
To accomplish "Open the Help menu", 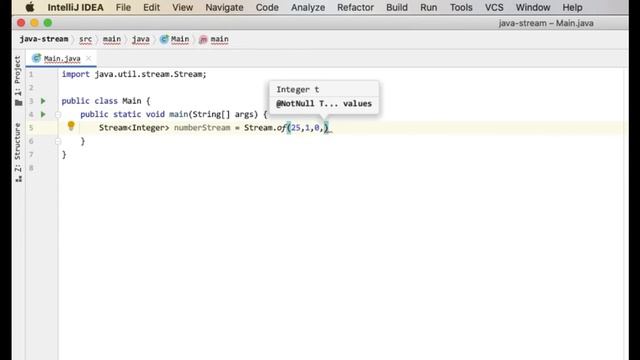I will (x=572, y=7).
